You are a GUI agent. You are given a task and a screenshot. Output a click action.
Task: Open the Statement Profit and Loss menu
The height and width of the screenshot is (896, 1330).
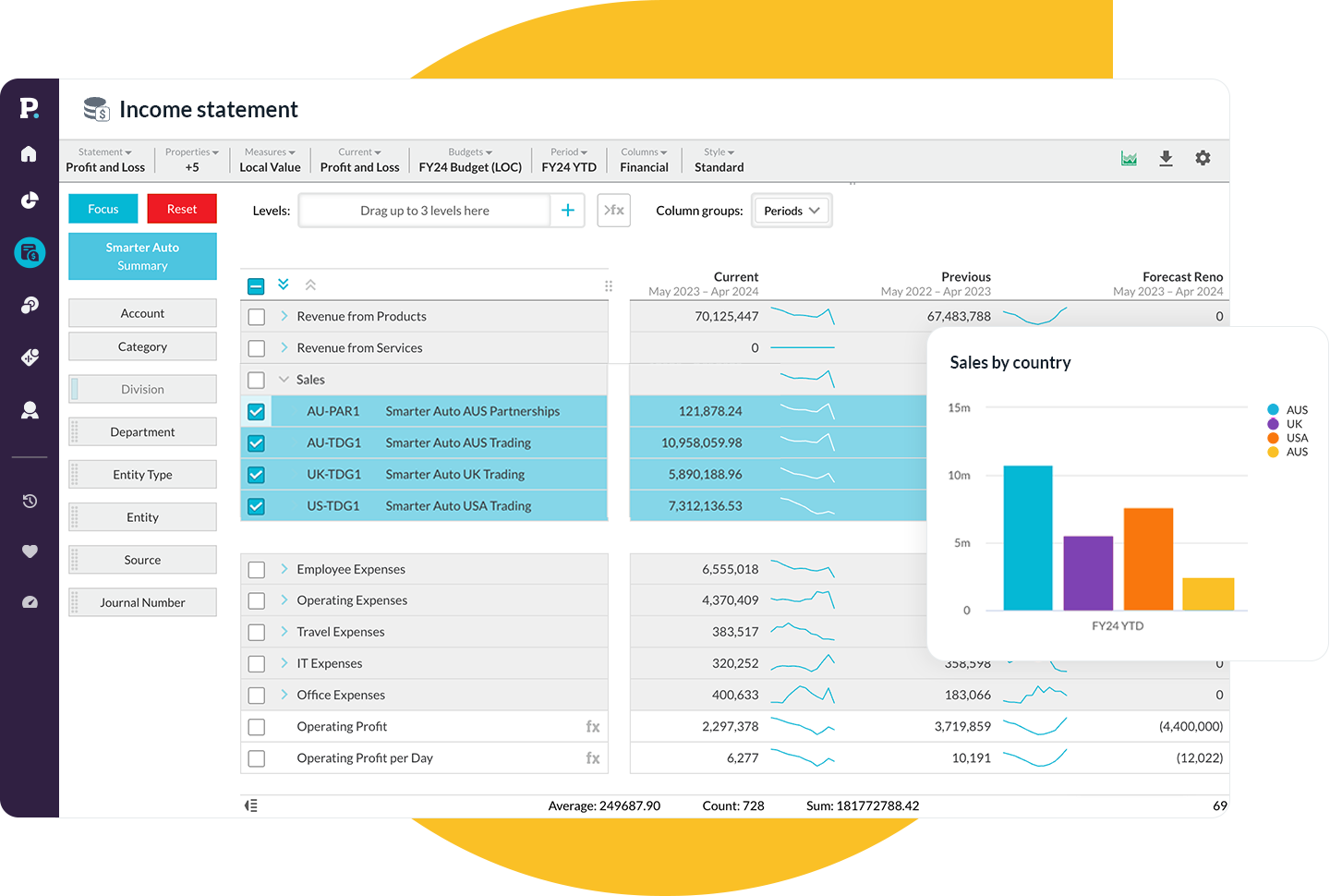[105, 160]
